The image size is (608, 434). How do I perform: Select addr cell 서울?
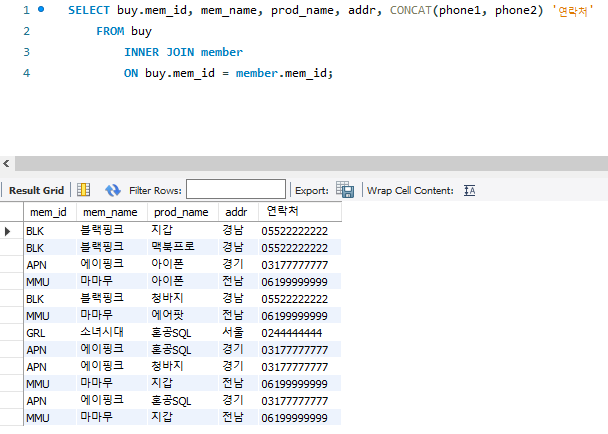(238, 332)
